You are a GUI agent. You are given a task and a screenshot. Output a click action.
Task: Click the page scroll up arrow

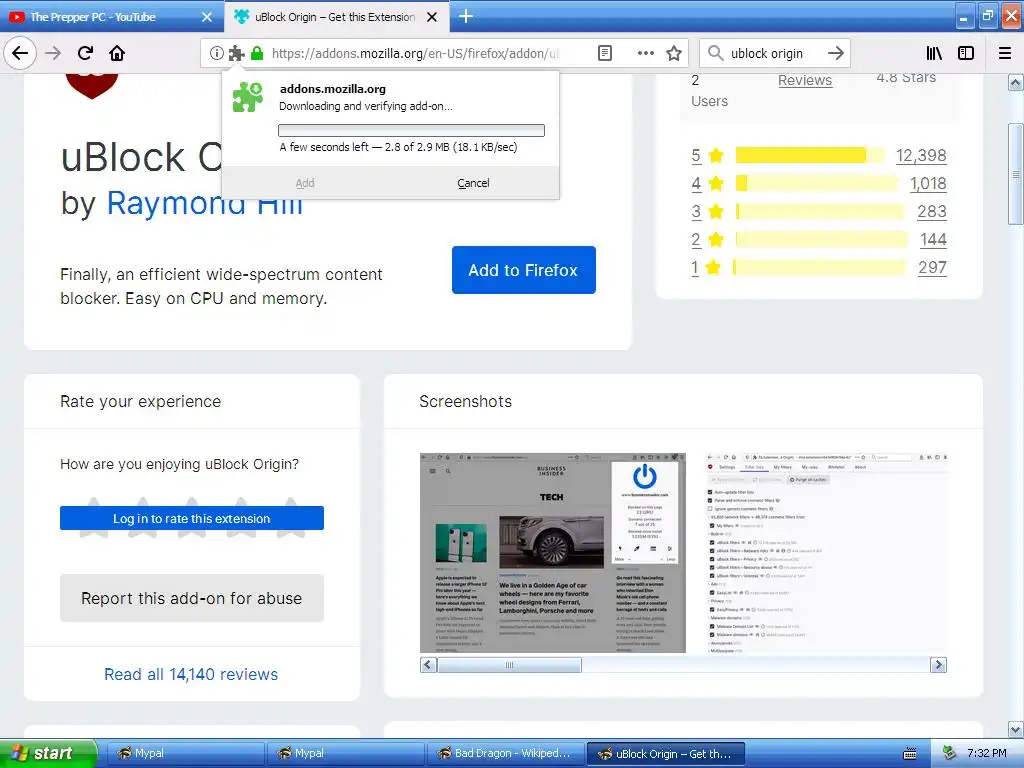click(x=1016, y=82)
